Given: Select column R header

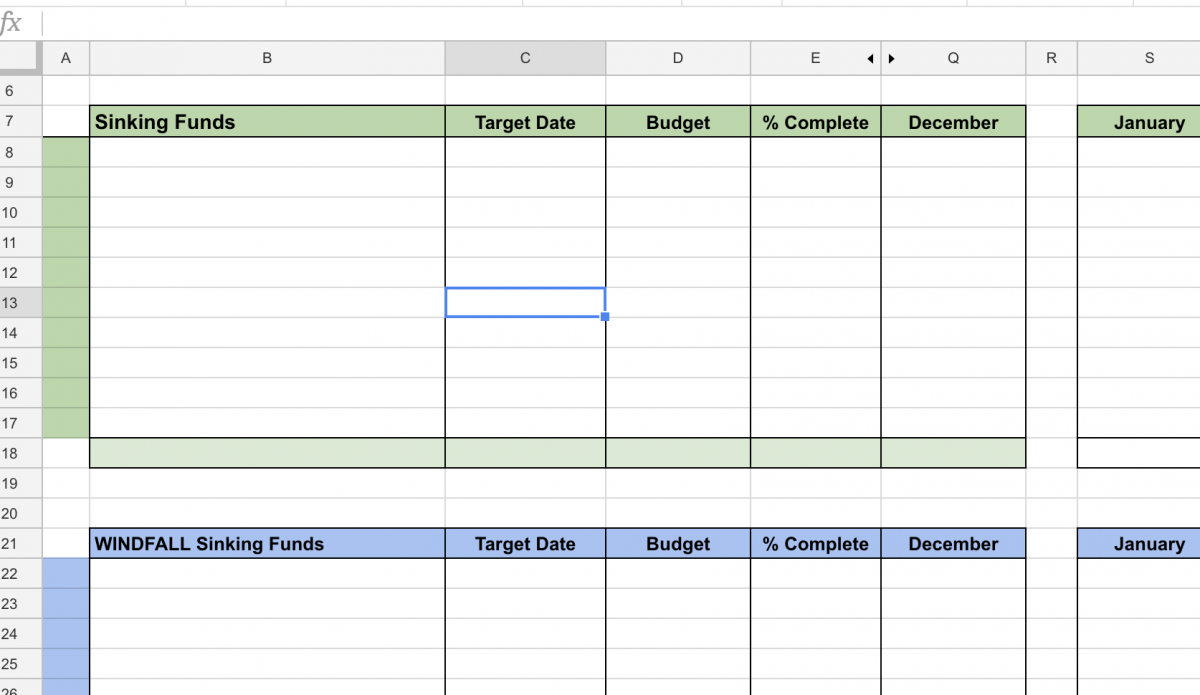Looking at the screenshot, I should click(1051, 59).
